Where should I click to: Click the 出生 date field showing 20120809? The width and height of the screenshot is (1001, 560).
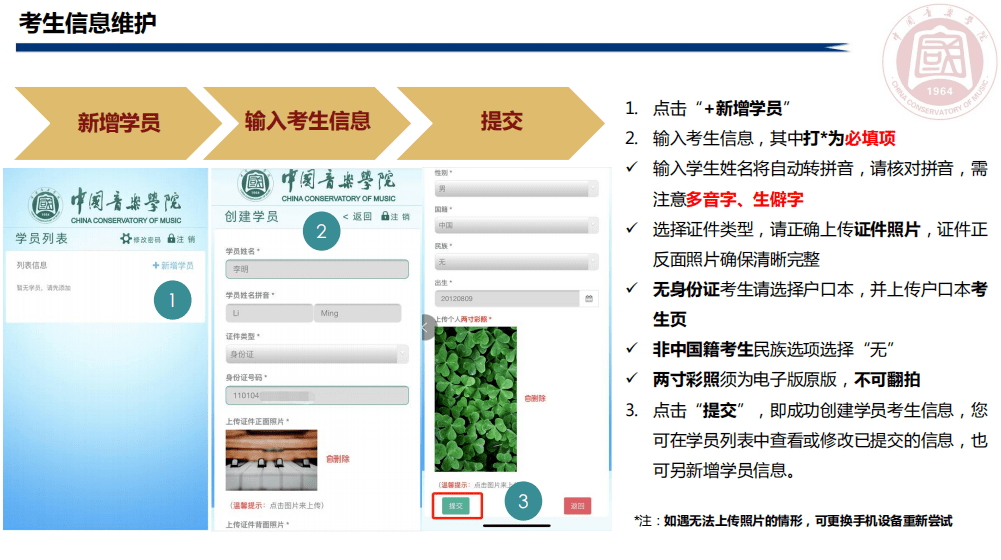coord(508,298)
